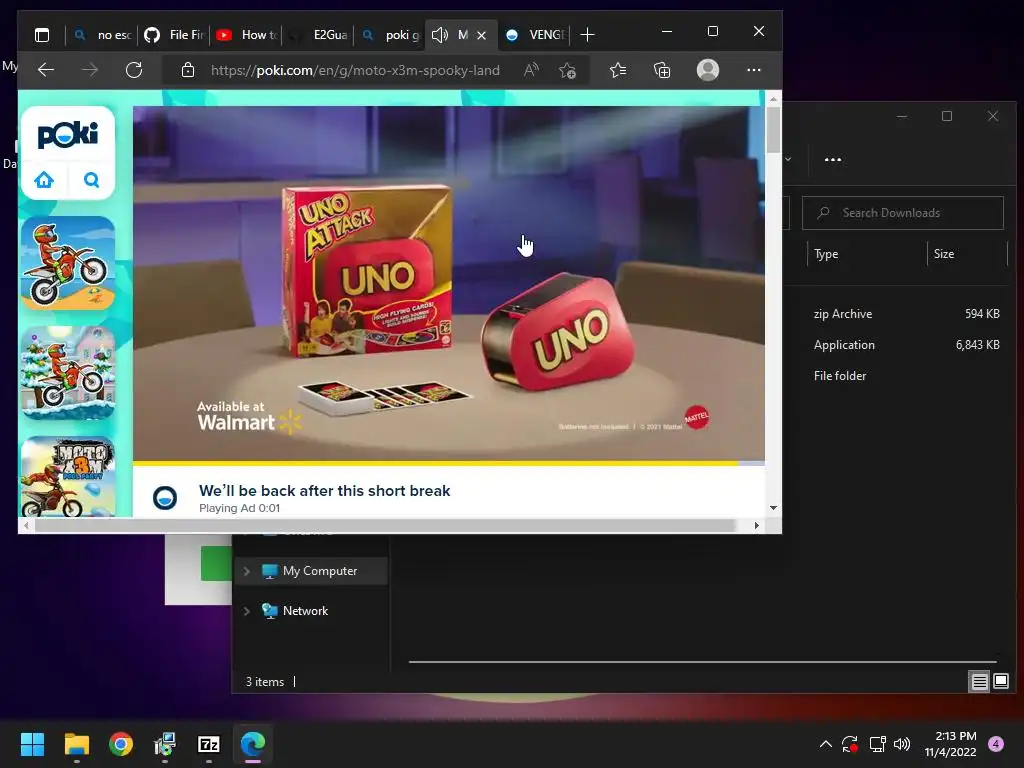Open a new tab in Edge
1024x768 pixels.
pos(587,35)
